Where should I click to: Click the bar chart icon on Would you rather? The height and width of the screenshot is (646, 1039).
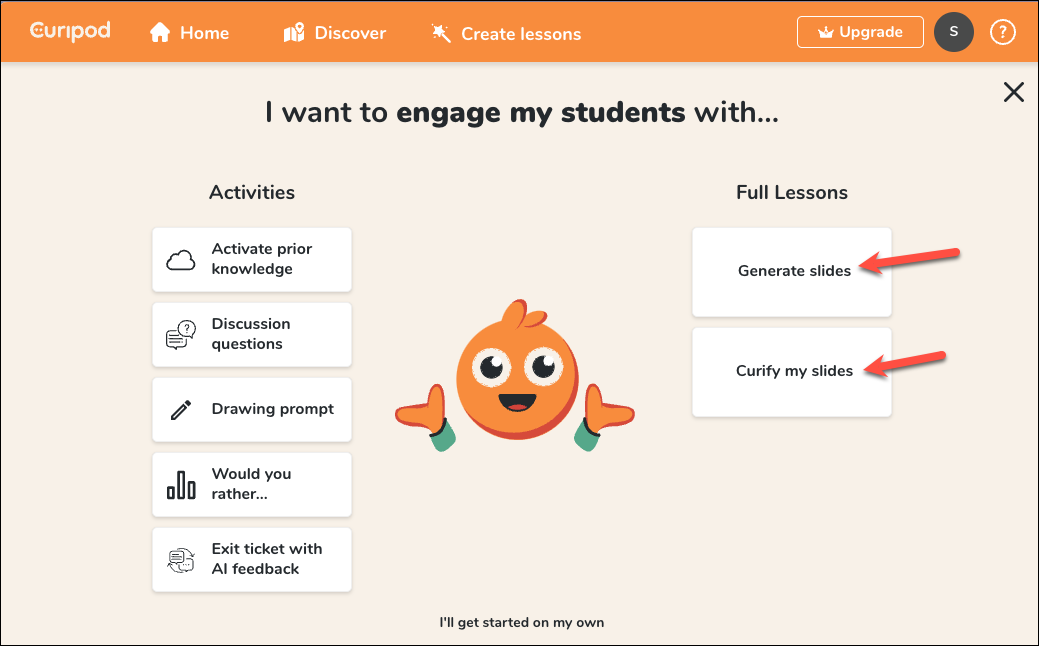(x=180, y=484)
